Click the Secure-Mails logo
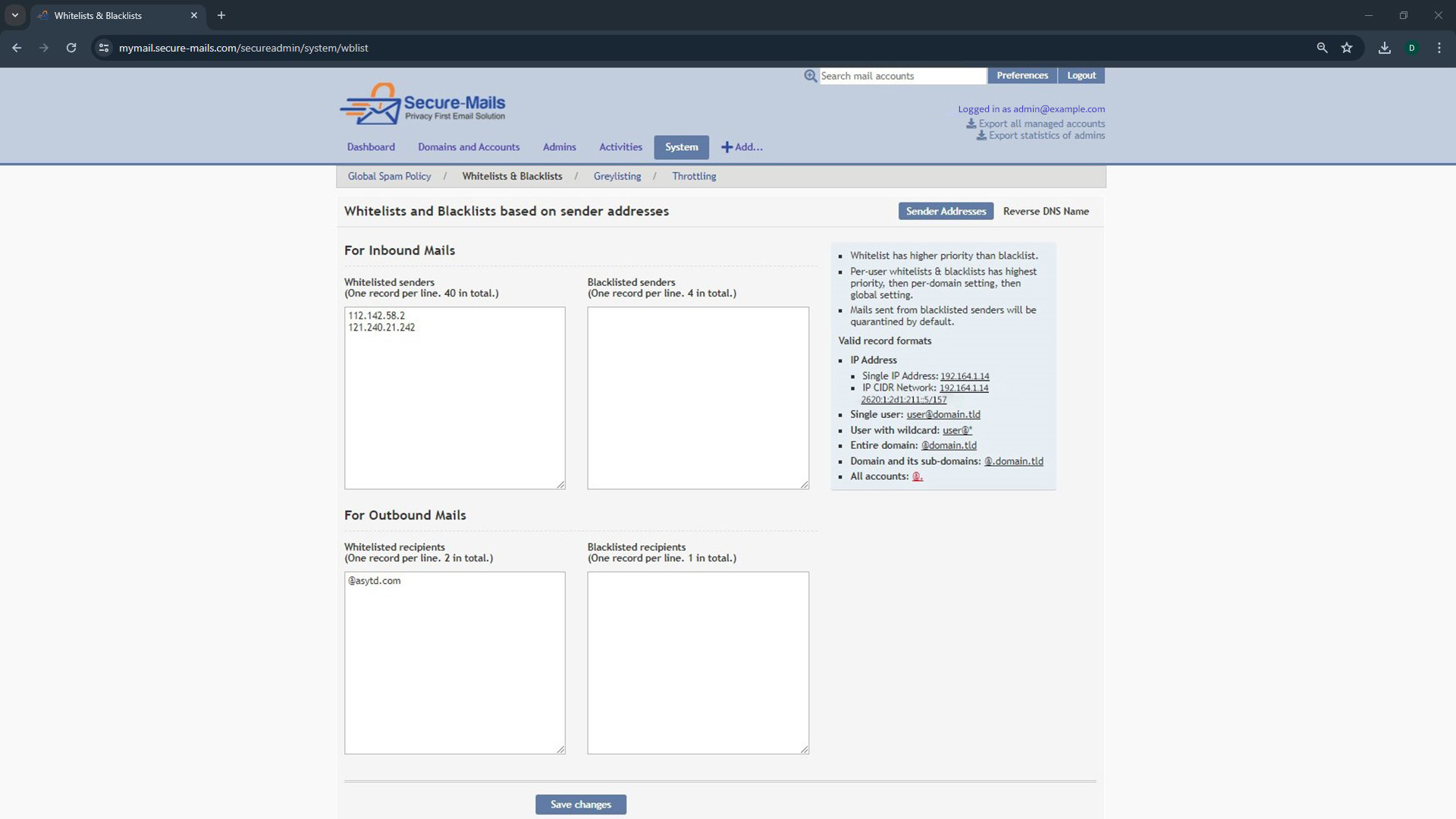 coord(422,104)
